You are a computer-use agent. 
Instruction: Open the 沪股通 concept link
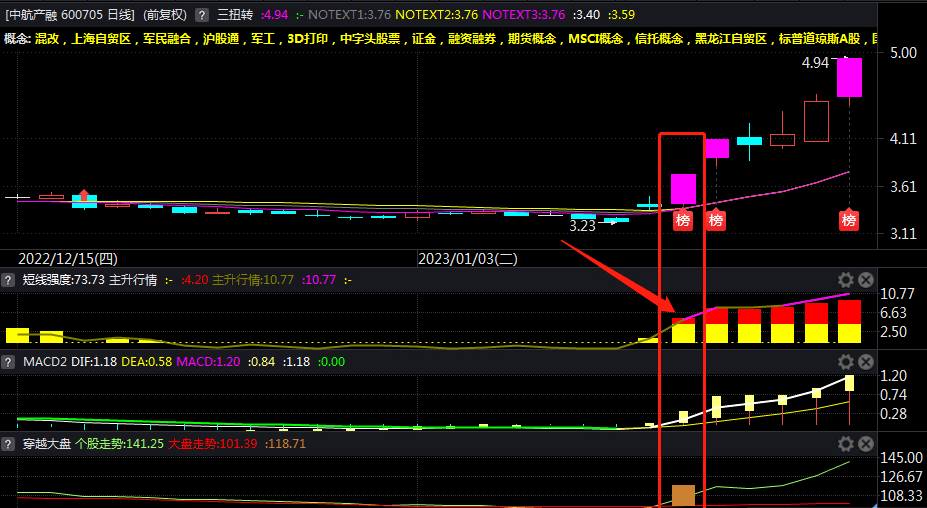tap(221, 39)
